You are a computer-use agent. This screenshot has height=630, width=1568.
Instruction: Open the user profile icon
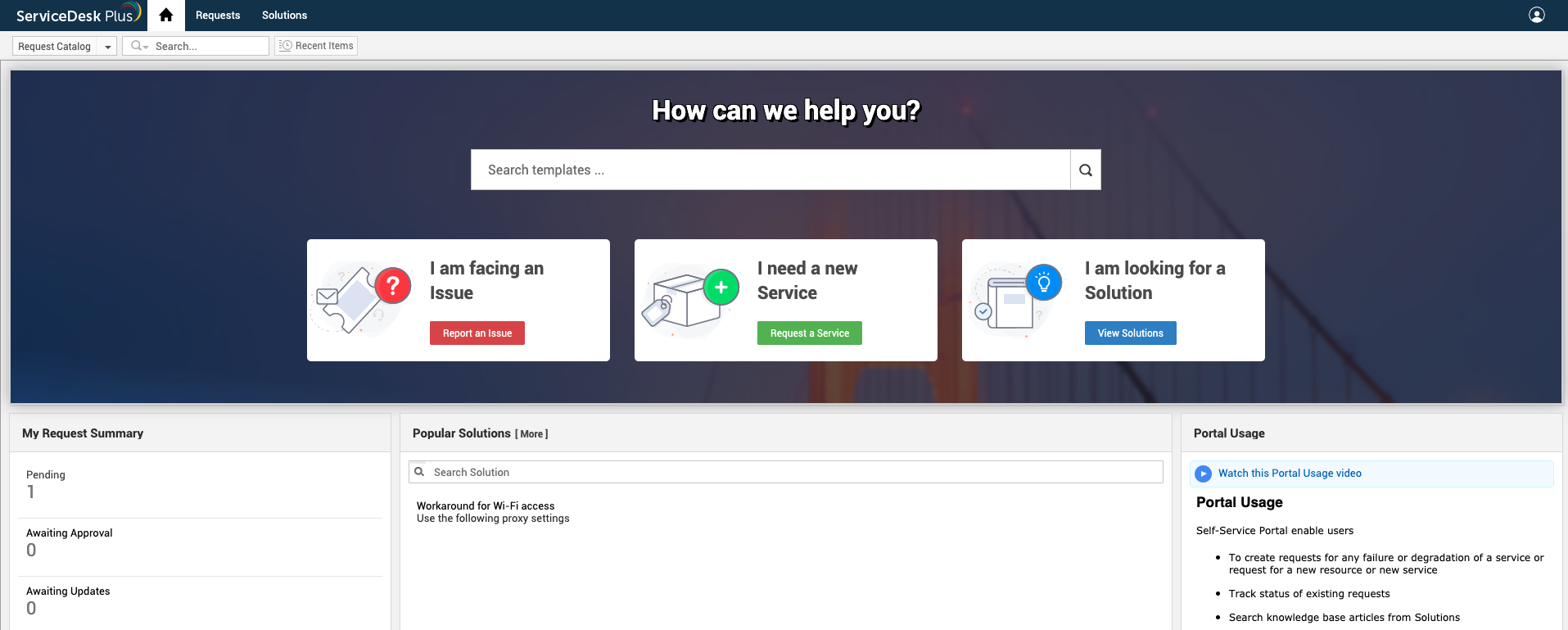pos(1537,15)
